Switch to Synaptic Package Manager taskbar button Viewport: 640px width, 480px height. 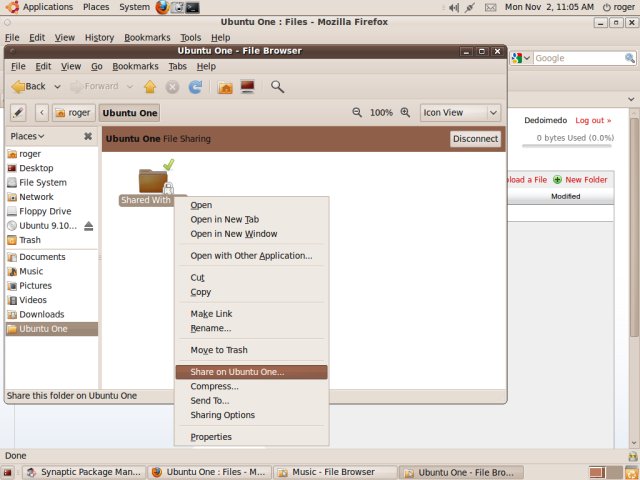coord(84,472)
